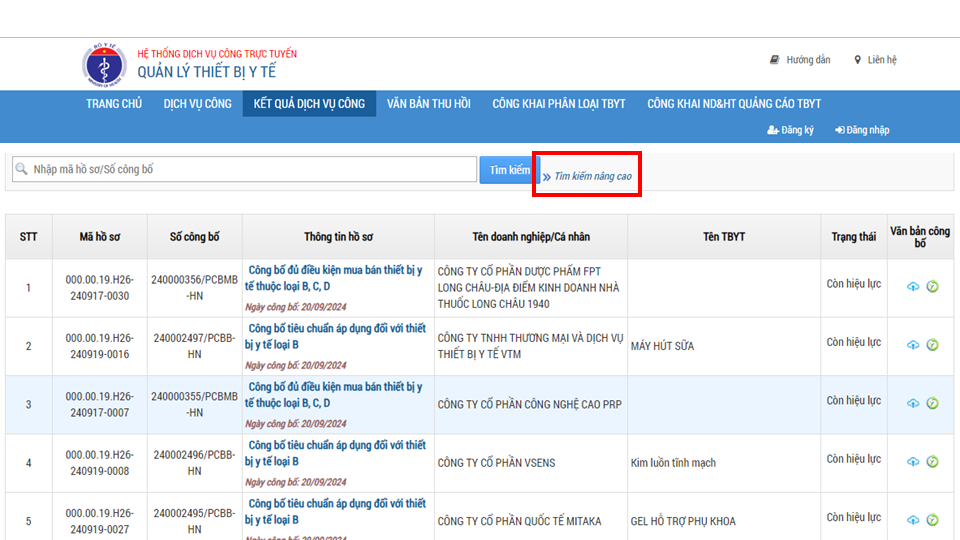Go to 'Trang chủ' home tab

tap(114, 104)
